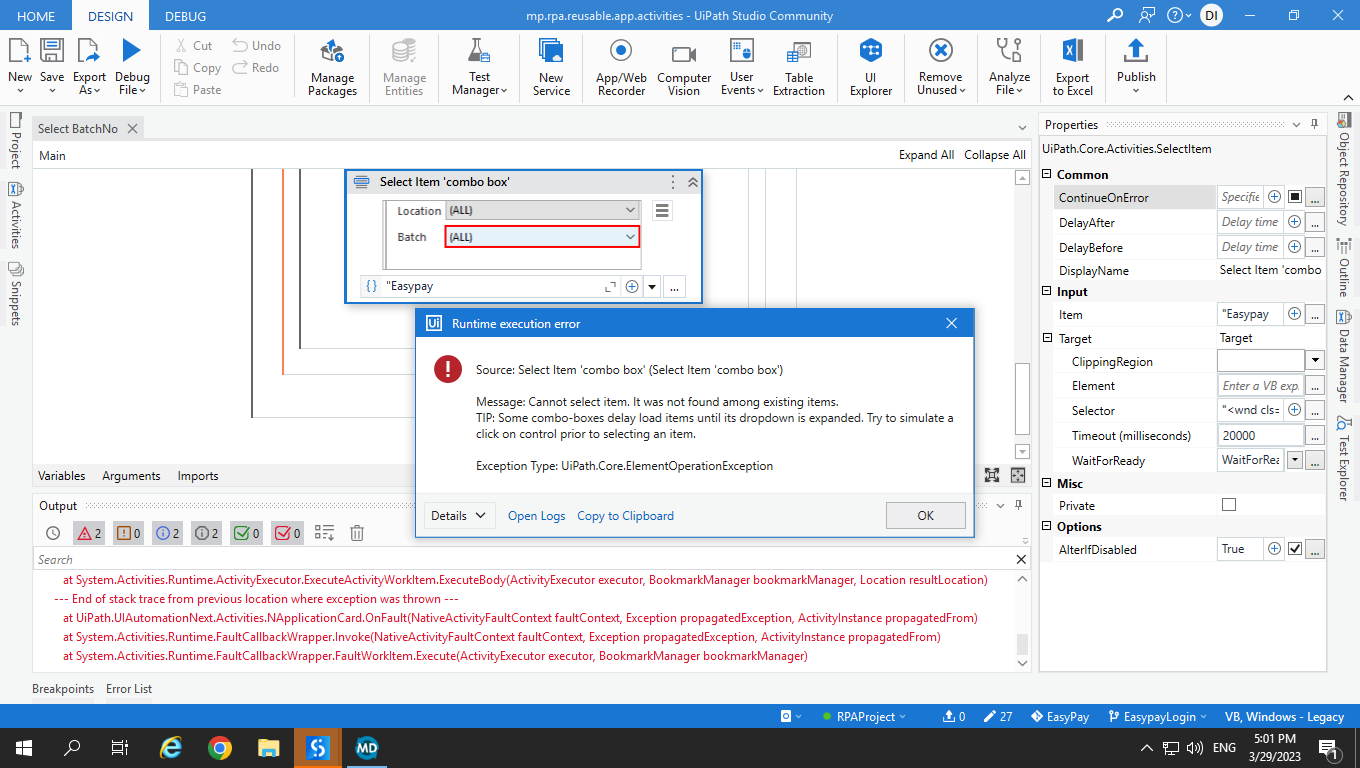Image resolution: width=1360 pixels, height=768 pixels.
Task: Click the fit-to-screen icon in the designer
Action: pos(992,476)
